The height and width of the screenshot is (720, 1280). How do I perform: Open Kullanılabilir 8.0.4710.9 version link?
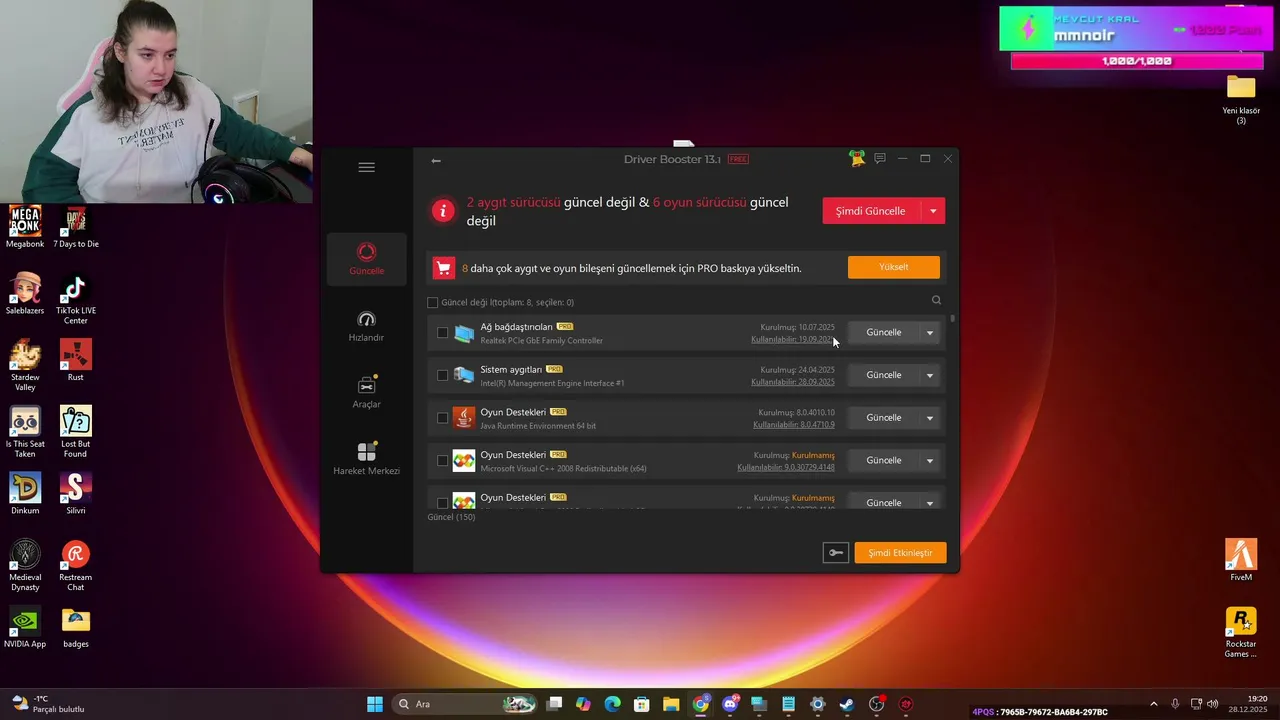[x=794, y=425]
